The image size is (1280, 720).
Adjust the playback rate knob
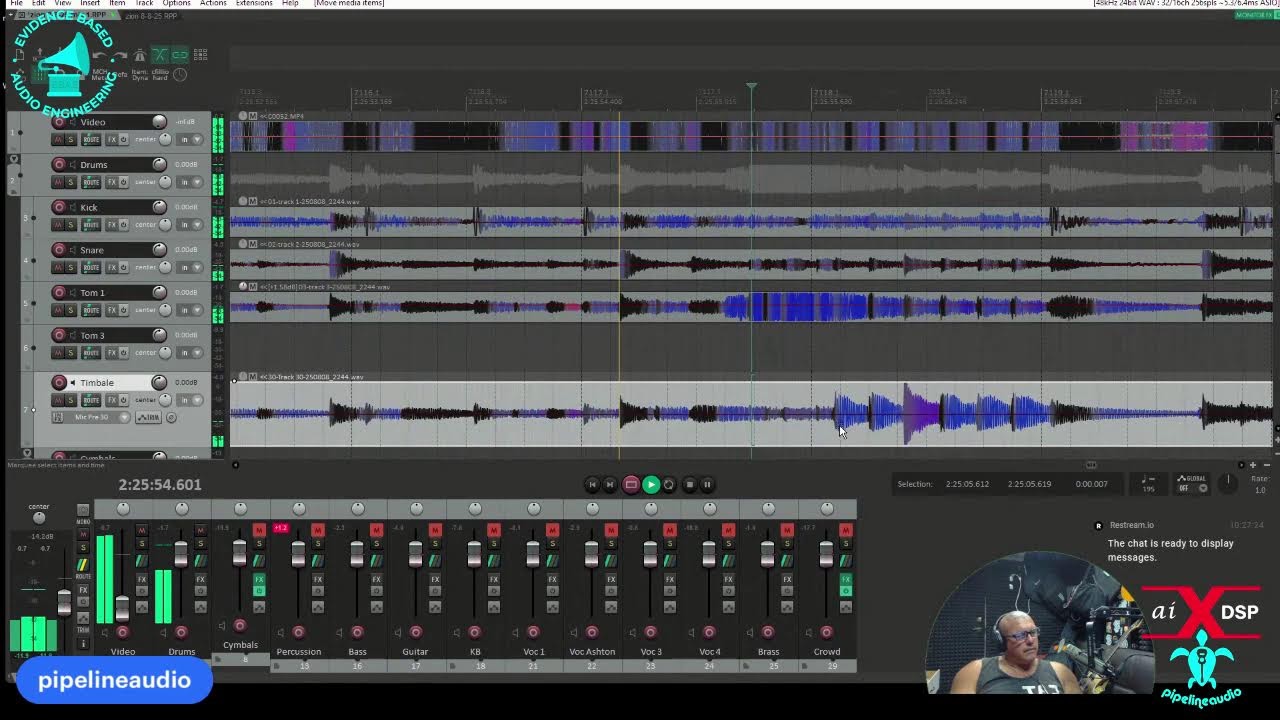pos(1228,482)
